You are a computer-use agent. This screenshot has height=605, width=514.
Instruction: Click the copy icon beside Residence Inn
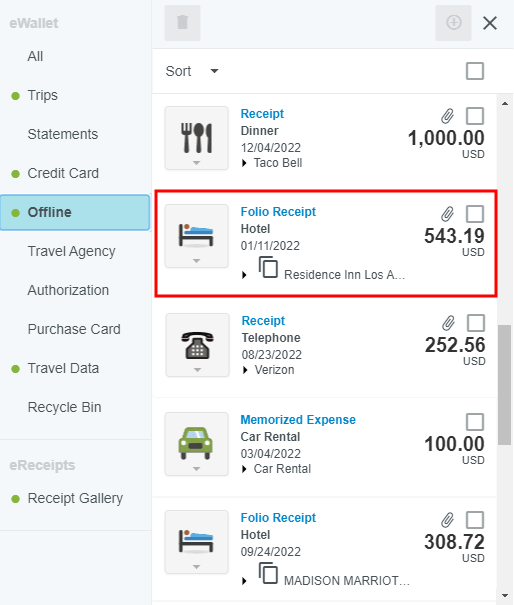click(x=268, y=267)
